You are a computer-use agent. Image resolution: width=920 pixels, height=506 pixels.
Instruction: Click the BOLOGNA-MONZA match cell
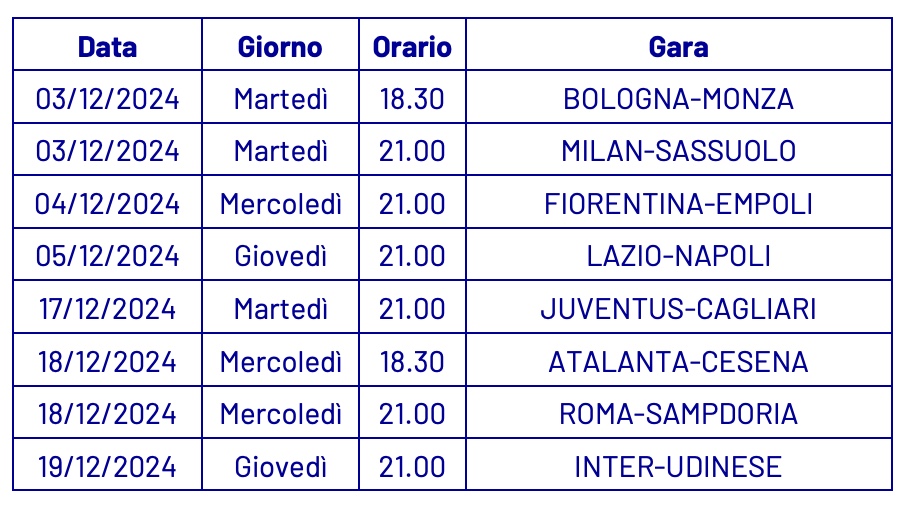pos(678,98)
